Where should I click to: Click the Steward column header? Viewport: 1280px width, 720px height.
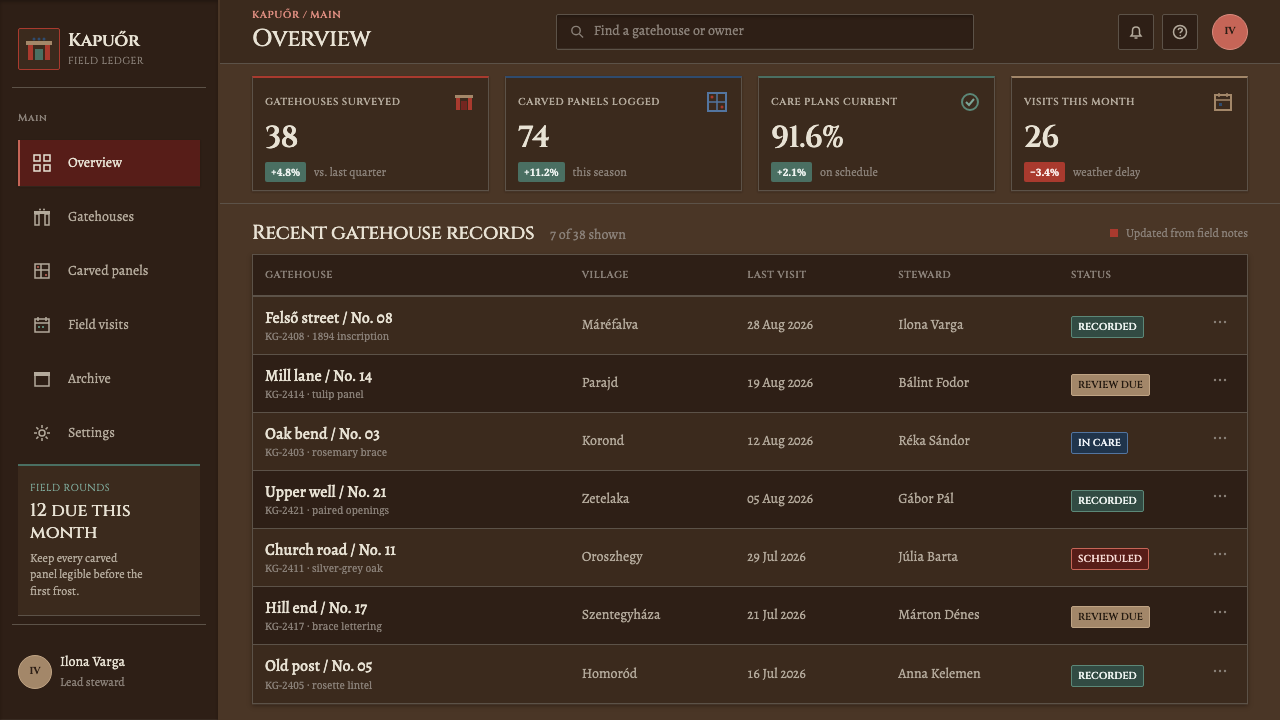point(924,275)
